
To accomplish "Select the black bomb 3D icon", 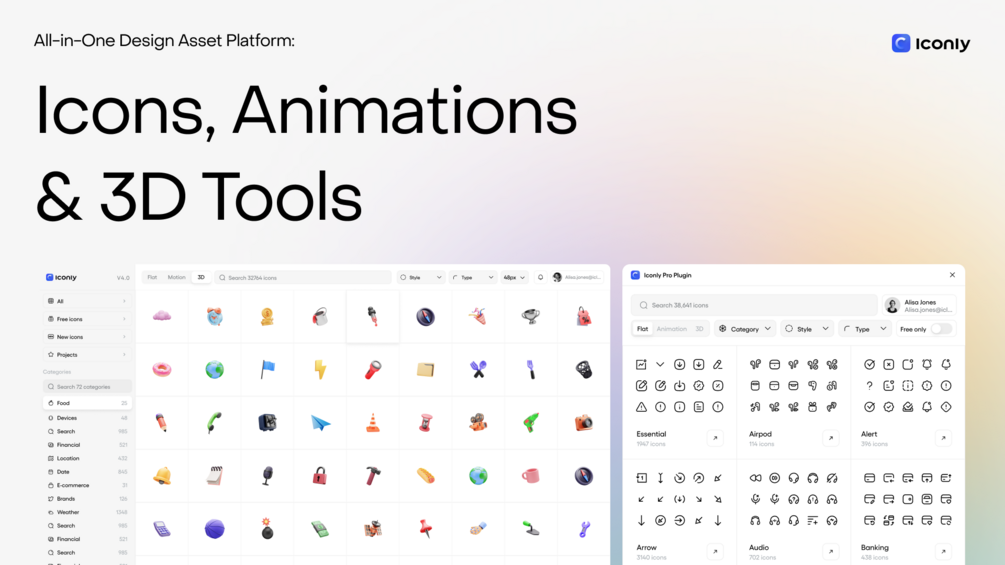I will point(267,529).
